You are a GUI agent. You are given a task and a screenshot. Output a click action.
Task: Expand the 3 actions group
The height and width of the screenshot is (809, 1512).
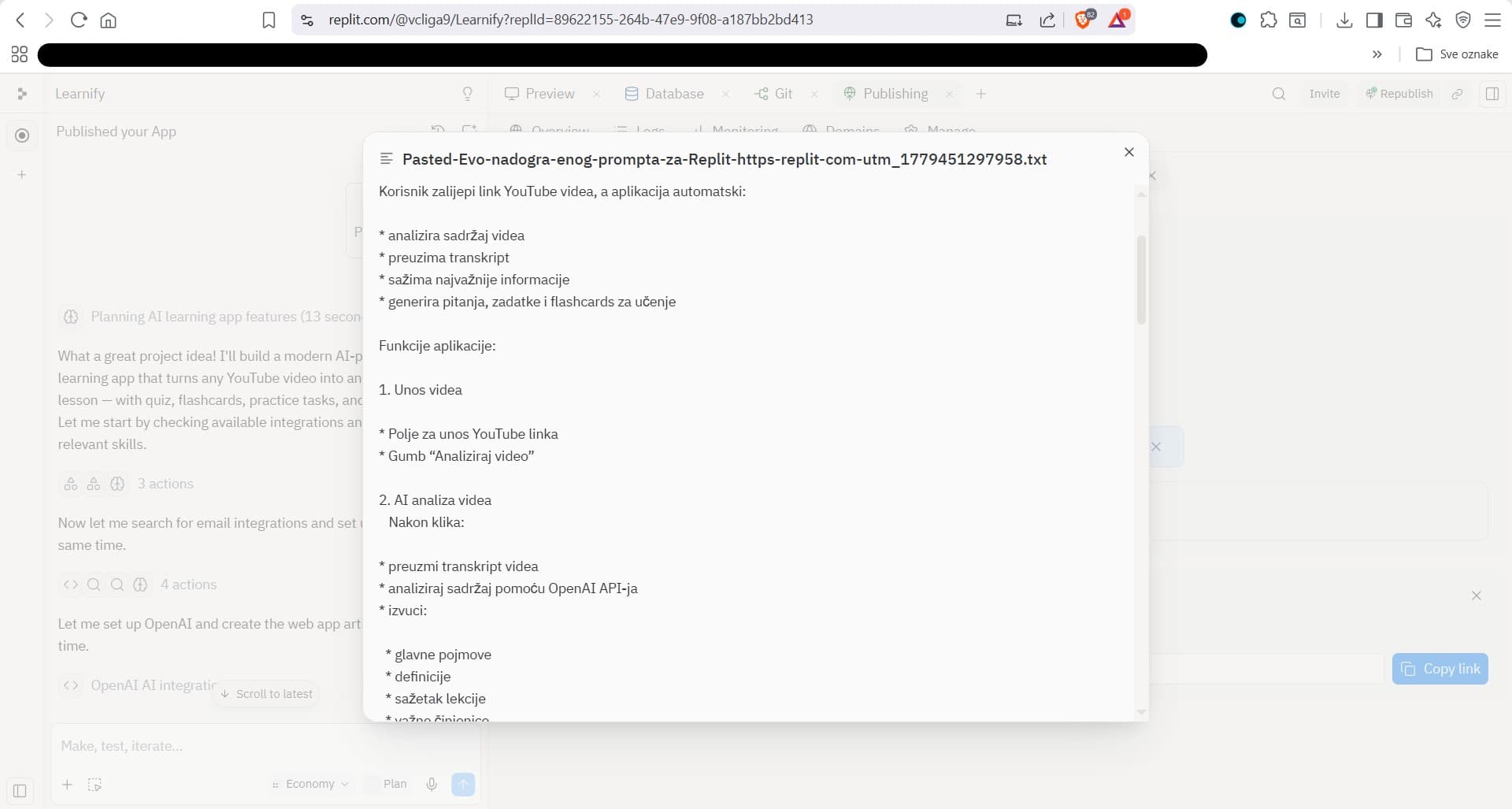tap(128, 484)
